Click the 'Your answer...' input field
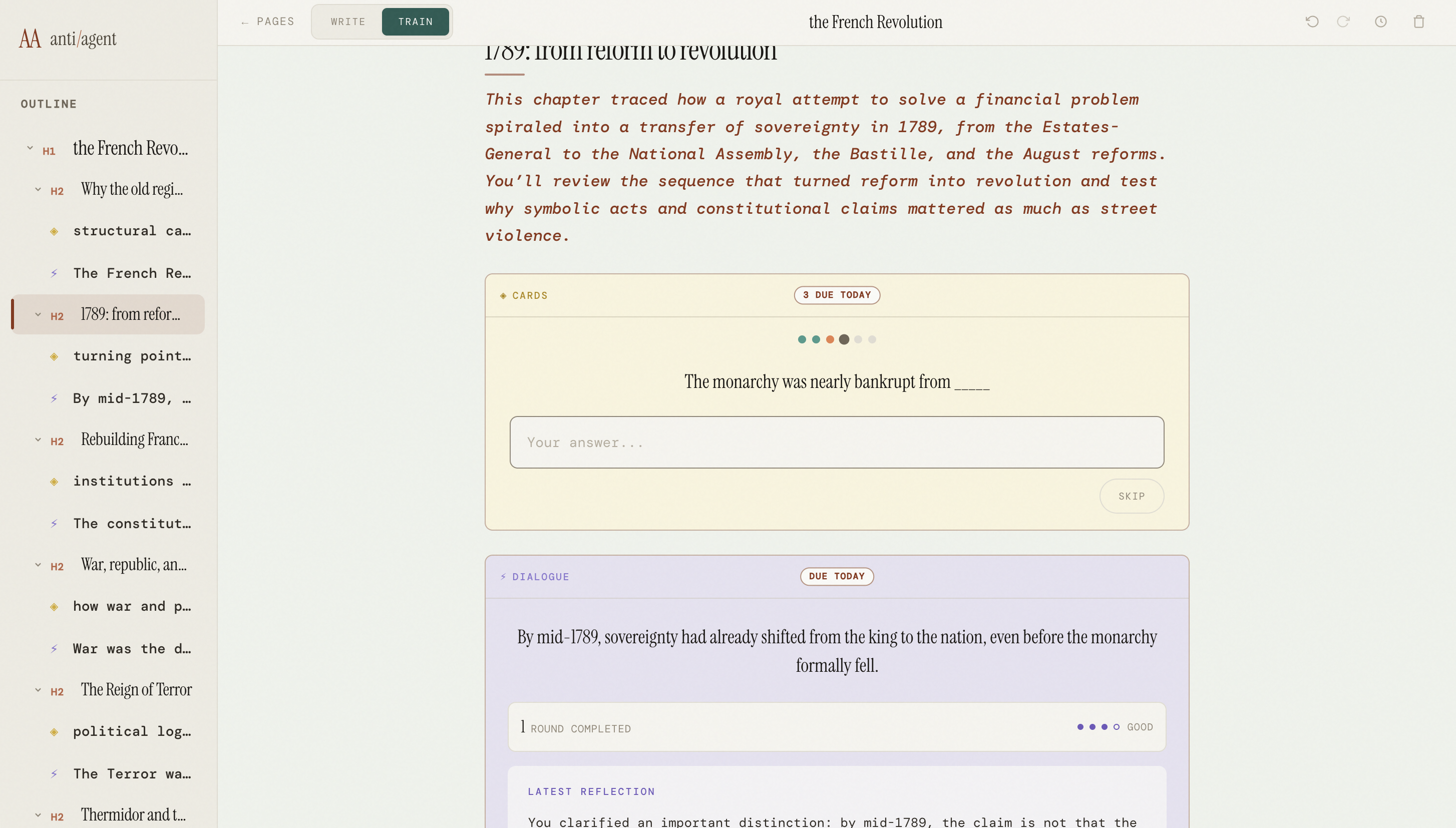 click(837, 443)
